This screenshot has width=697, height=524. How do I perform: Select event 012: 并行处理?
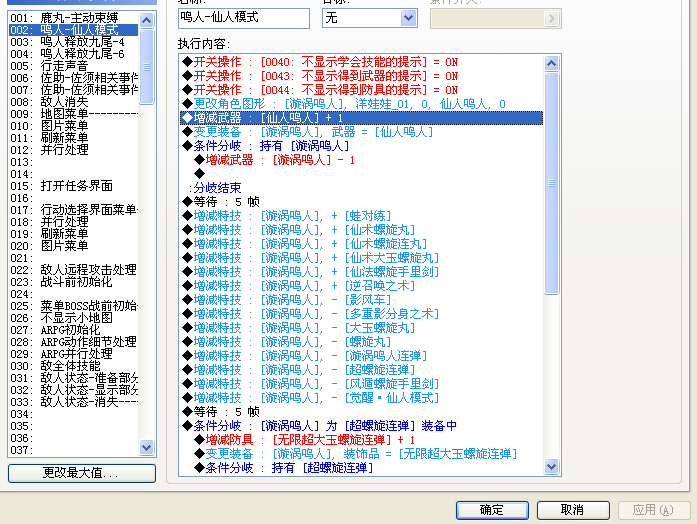[x=73, y=150]
